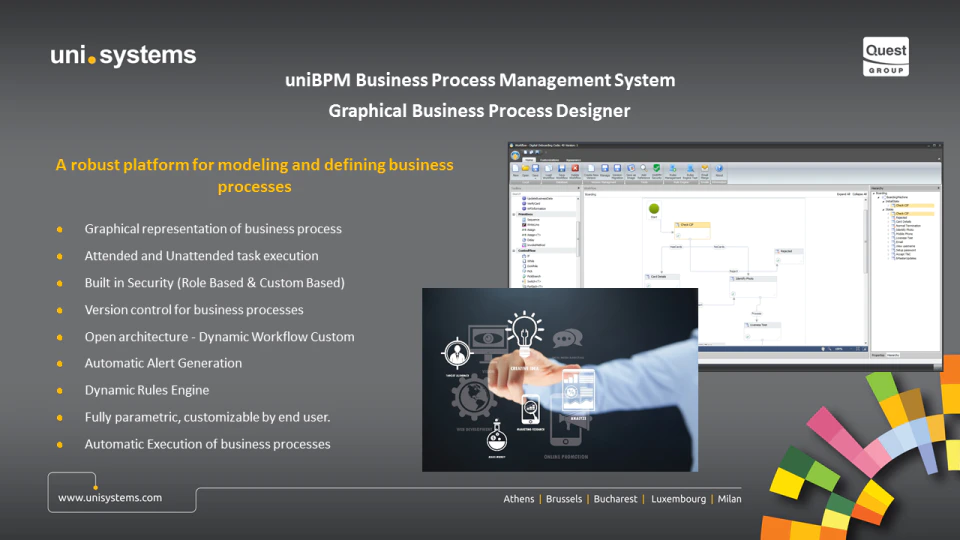960x540 pixels.
Task: Select Email in the Hierarchy tree
Action: (899, 242)
